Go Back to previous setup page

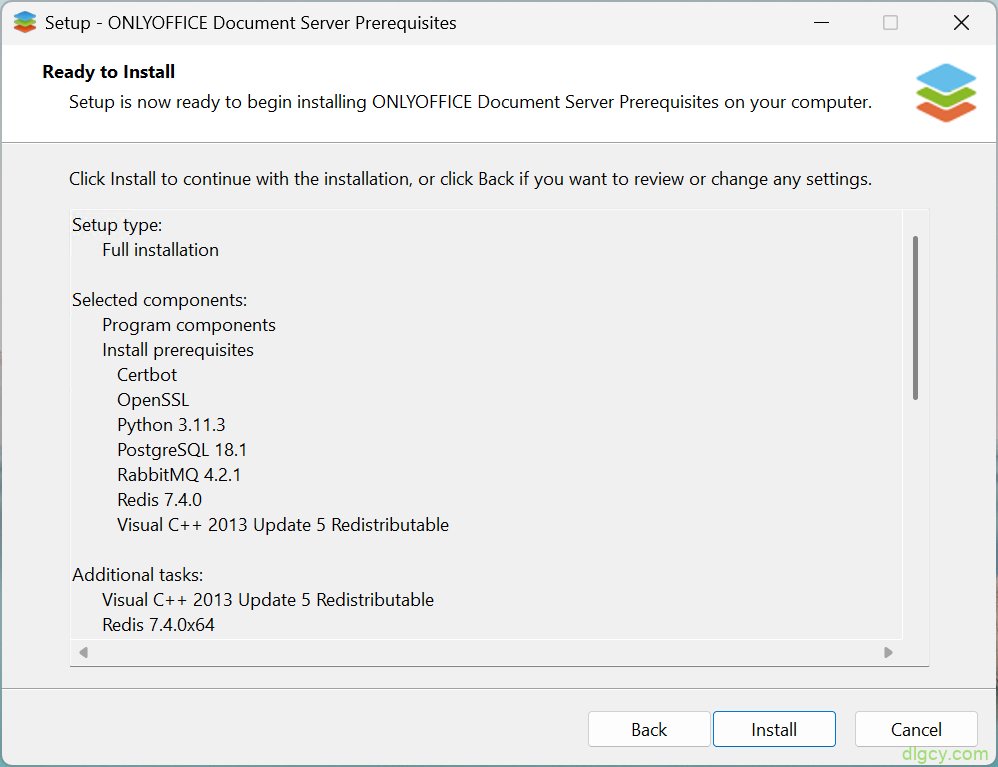click(649, 729)
